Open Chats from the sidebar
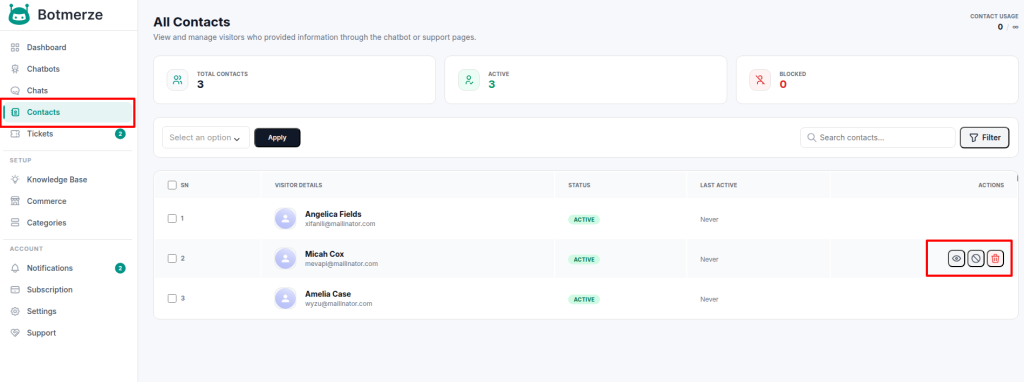 point(69,91)
